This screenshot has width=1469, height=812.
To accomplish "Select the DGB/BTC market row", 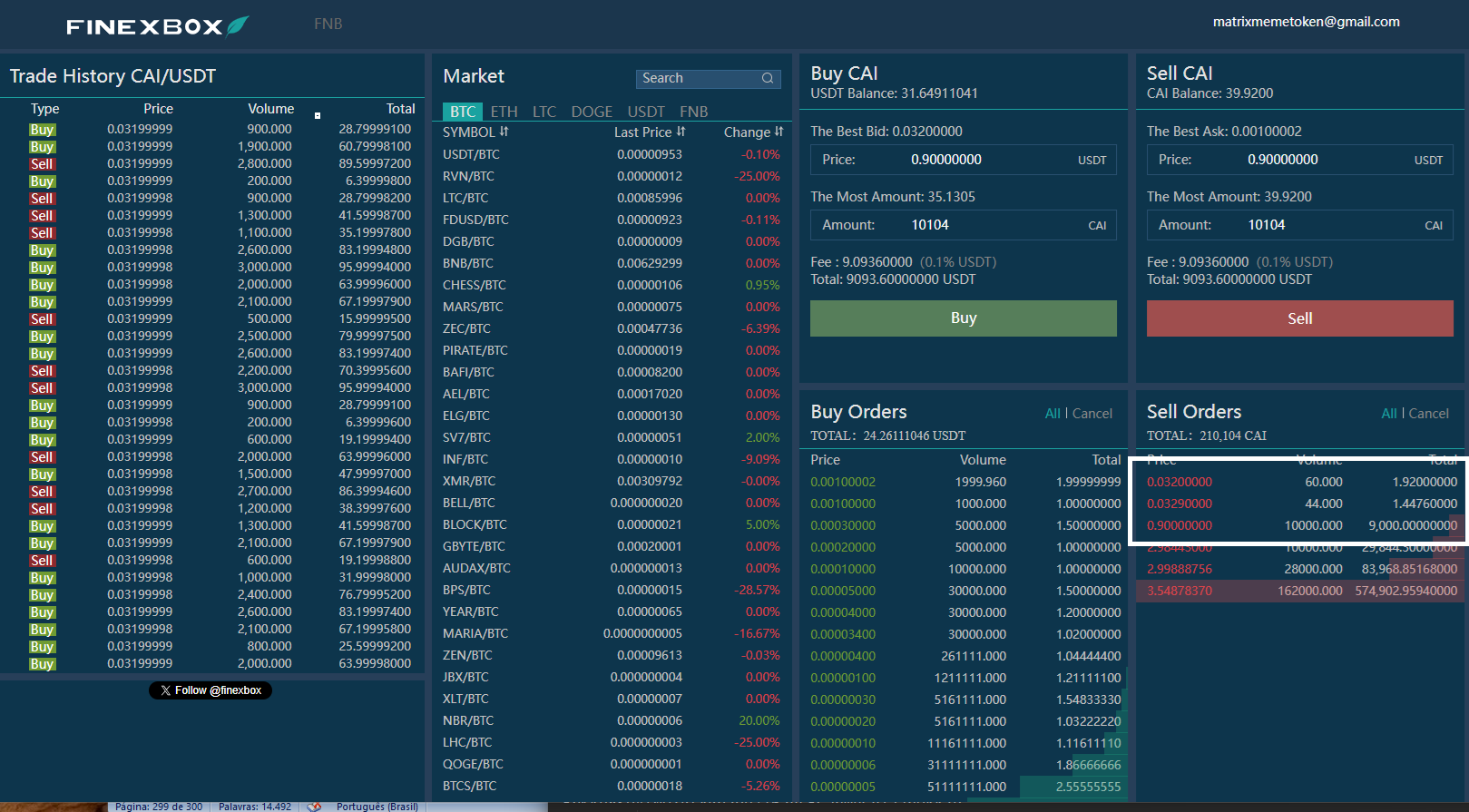I will click(x=612, y=241).
